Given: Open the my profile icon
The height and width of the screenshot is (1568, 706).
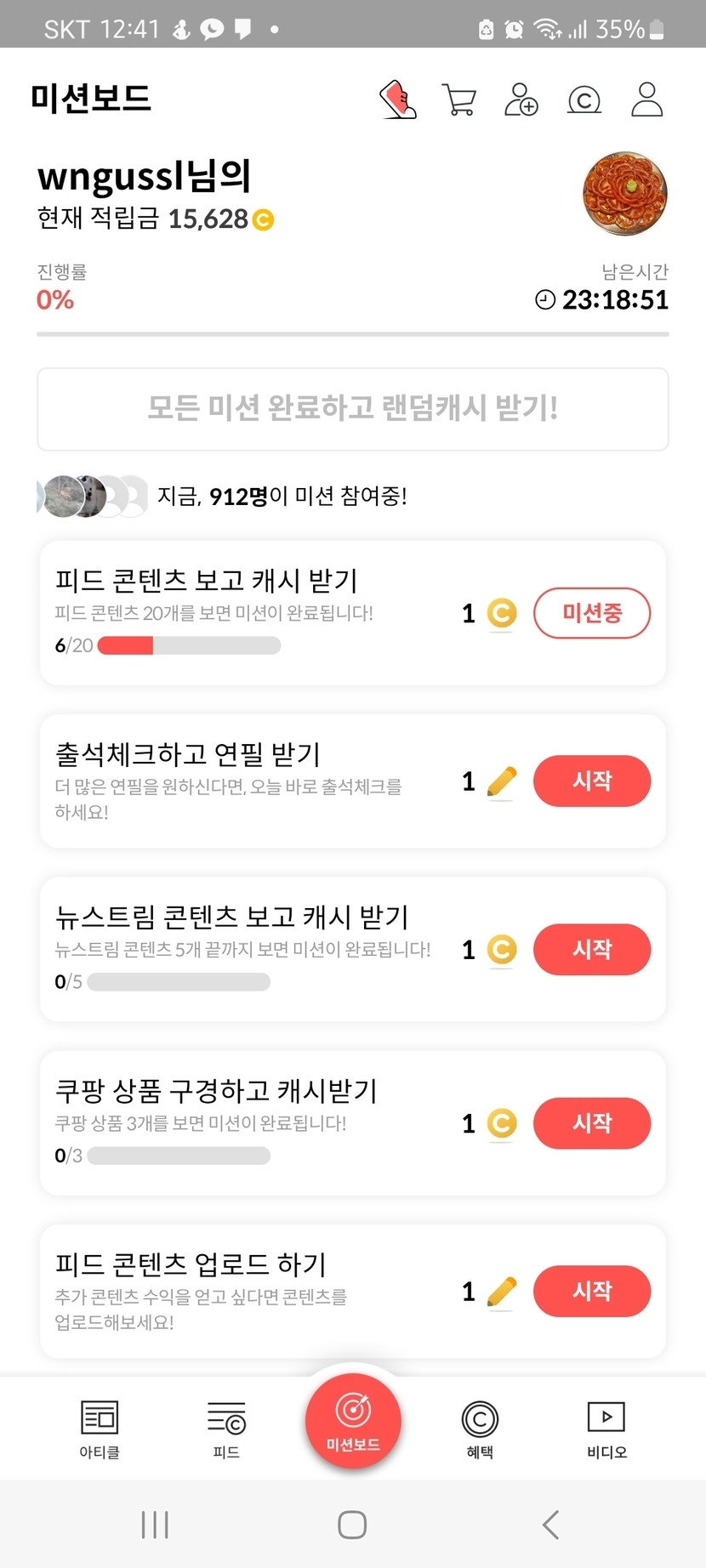Looking at the screenshot, I should click(646, 99).
